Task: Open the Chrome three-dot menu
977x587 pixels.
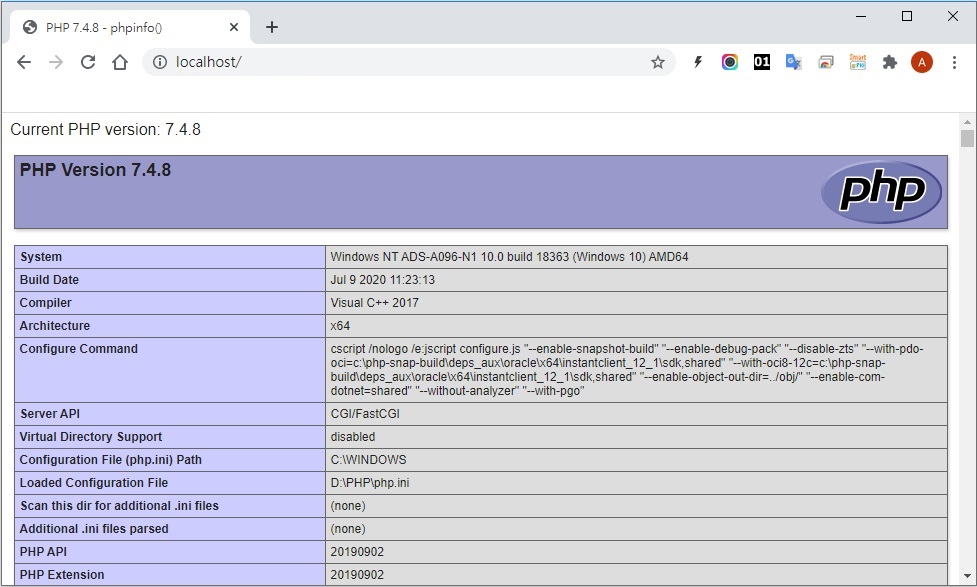Action: [x=954, y=62]
